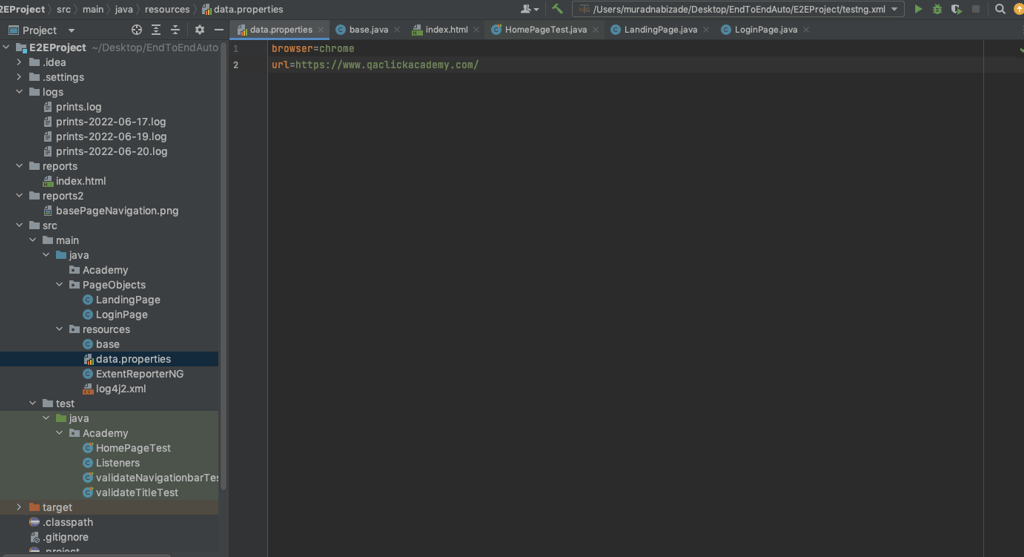The height and width of the screenshot is (557, 1024).
Task: Collapse the logs folder
Action: point(19,92)
